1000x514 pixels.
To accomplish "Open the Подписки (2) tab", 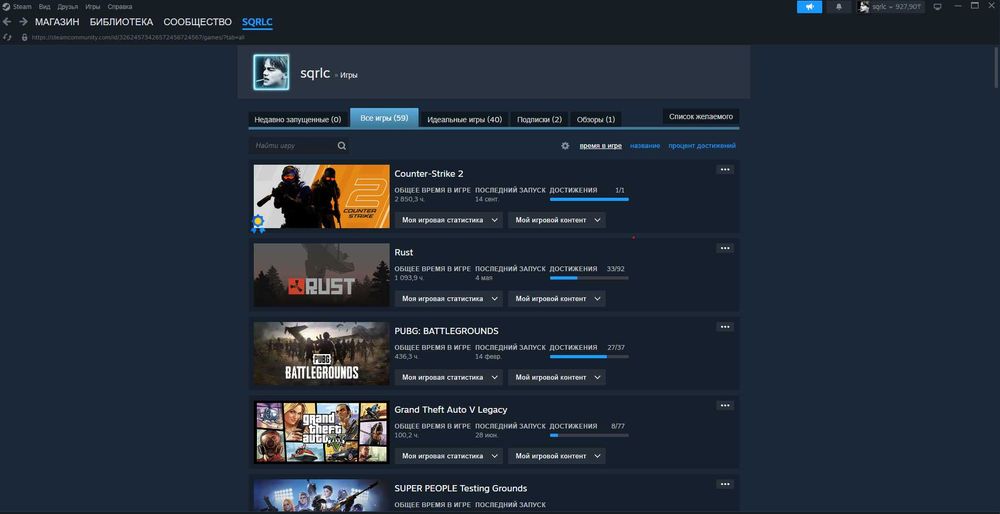I will click(539, 119).
